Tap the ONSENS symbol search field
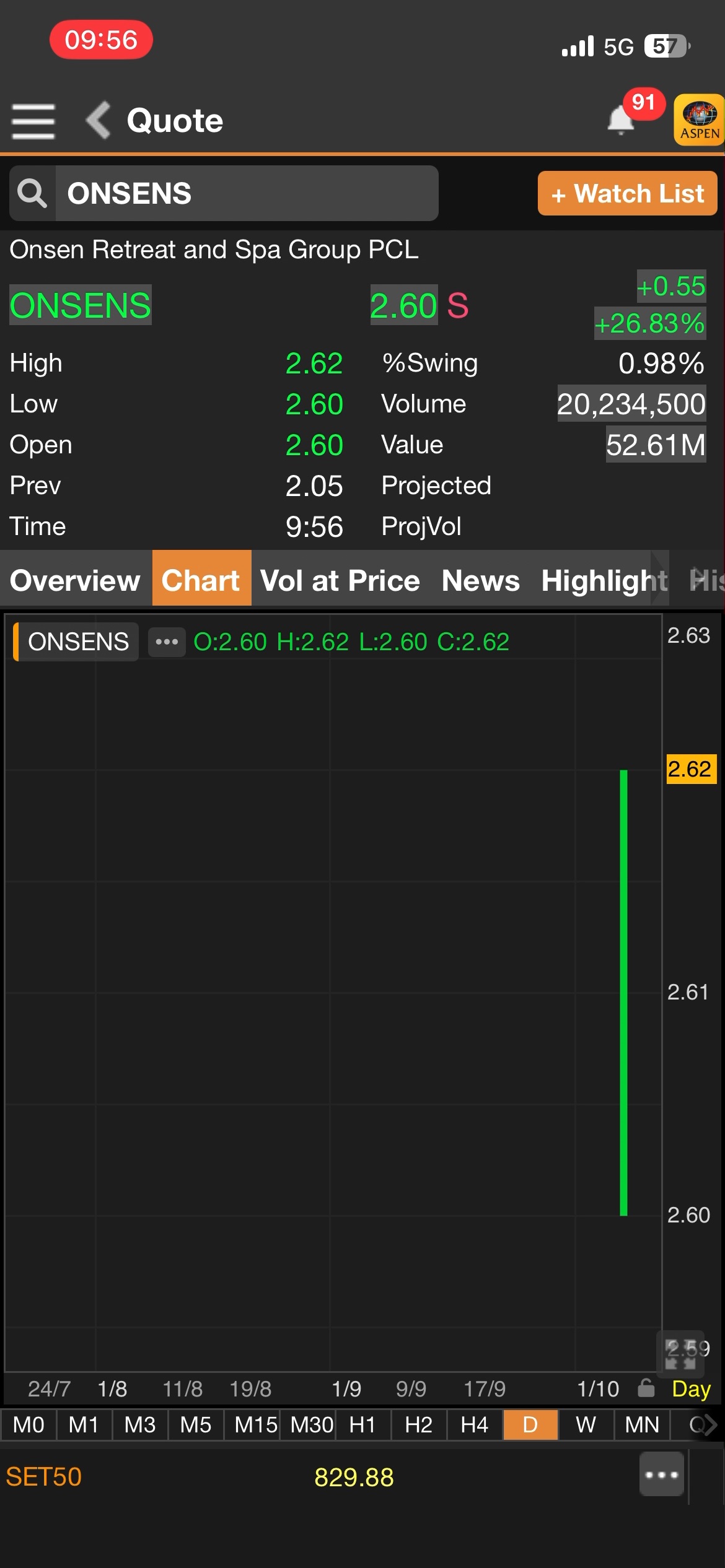The image size is (725, 1568). (247, 193)
